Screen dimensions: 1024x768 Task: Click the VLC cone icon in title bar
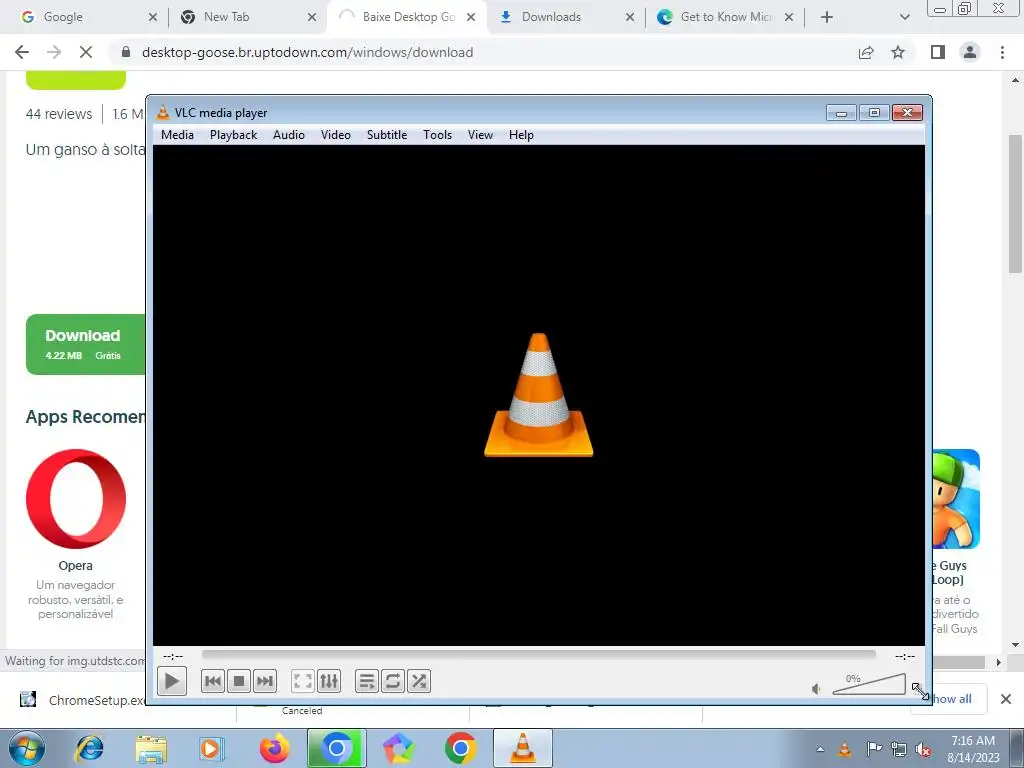point(163,112)
